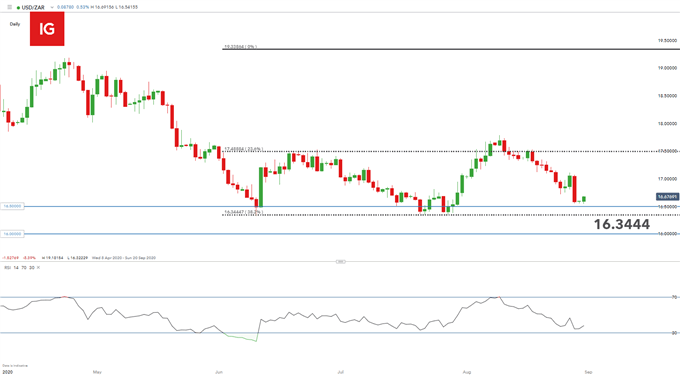This screenshot has height=375, width=680.
Task: Click the green market-open status dot
Action: (18, 8)
